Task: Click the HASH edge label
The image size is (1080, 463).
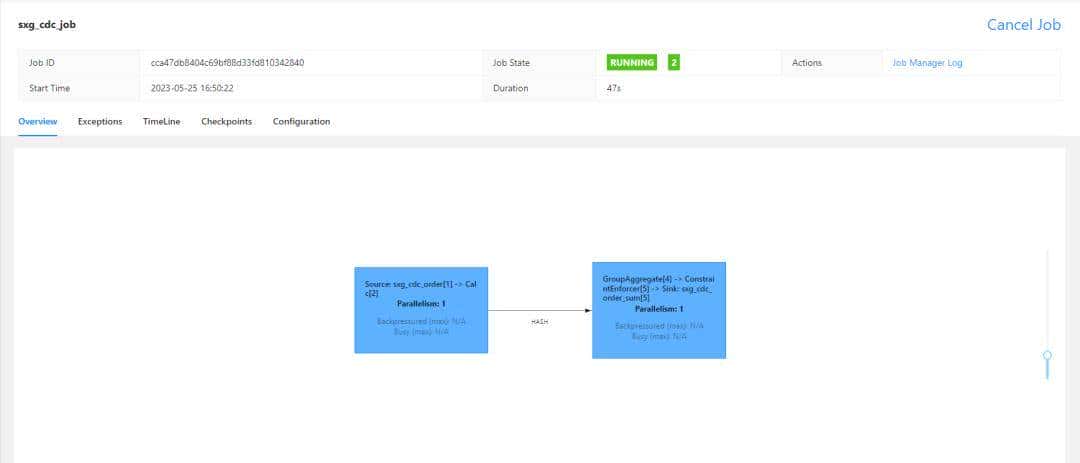Action: click(x=539, y=322)
